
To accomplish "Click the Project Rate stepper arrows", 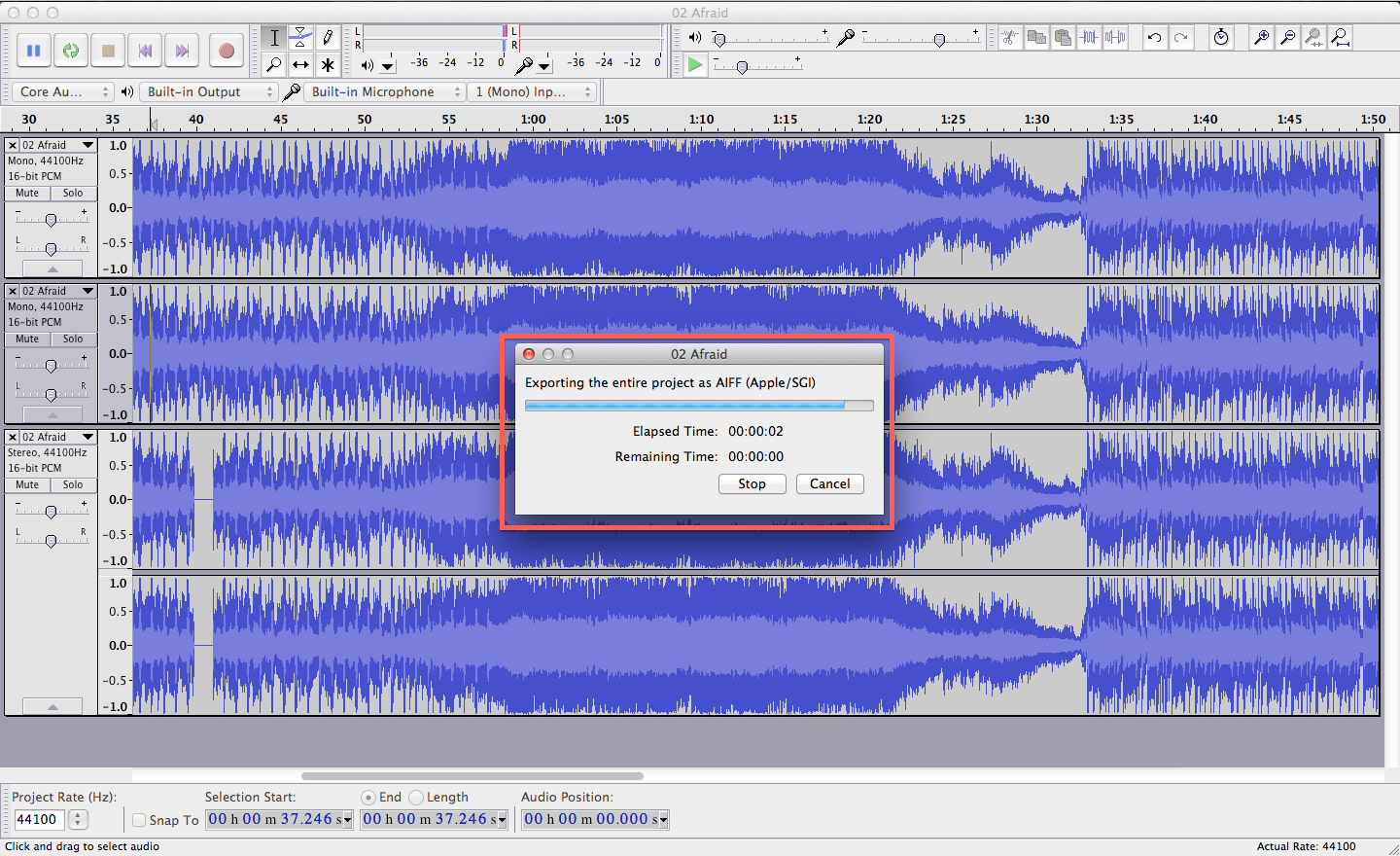I will (79, 820).
